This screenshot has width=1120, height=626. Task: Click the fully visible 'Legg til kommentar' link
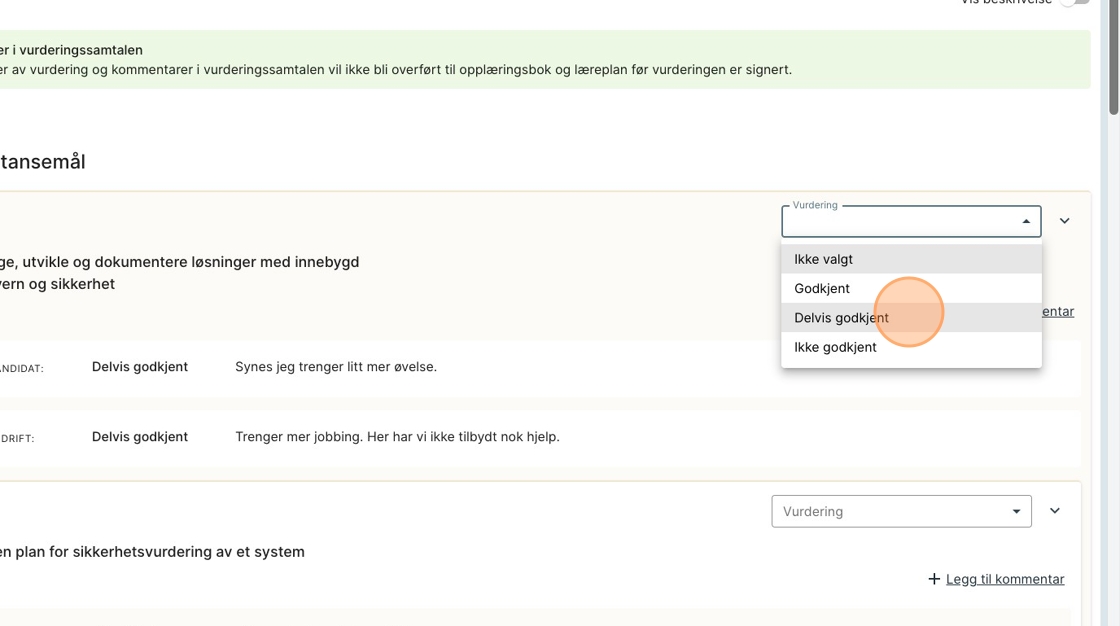click(1004, 579)
